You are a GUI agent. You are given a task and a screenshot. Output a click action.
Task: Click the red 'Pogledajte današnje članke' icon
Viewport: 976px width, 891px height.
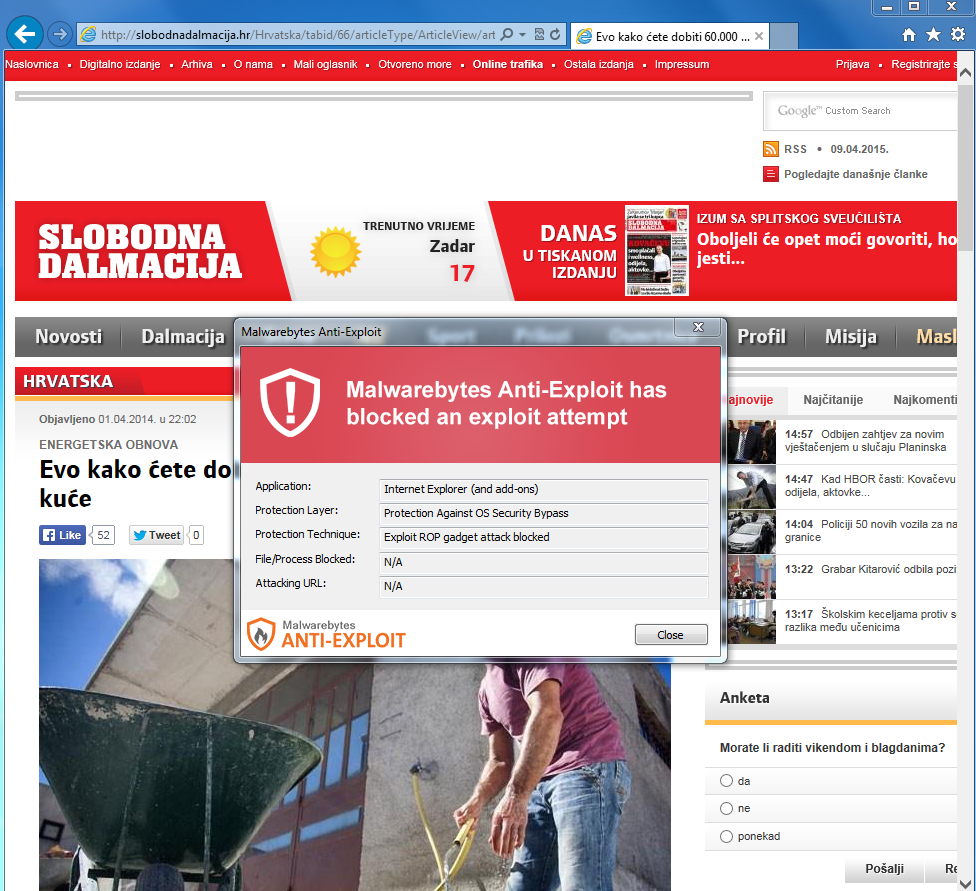coord(771,174)
